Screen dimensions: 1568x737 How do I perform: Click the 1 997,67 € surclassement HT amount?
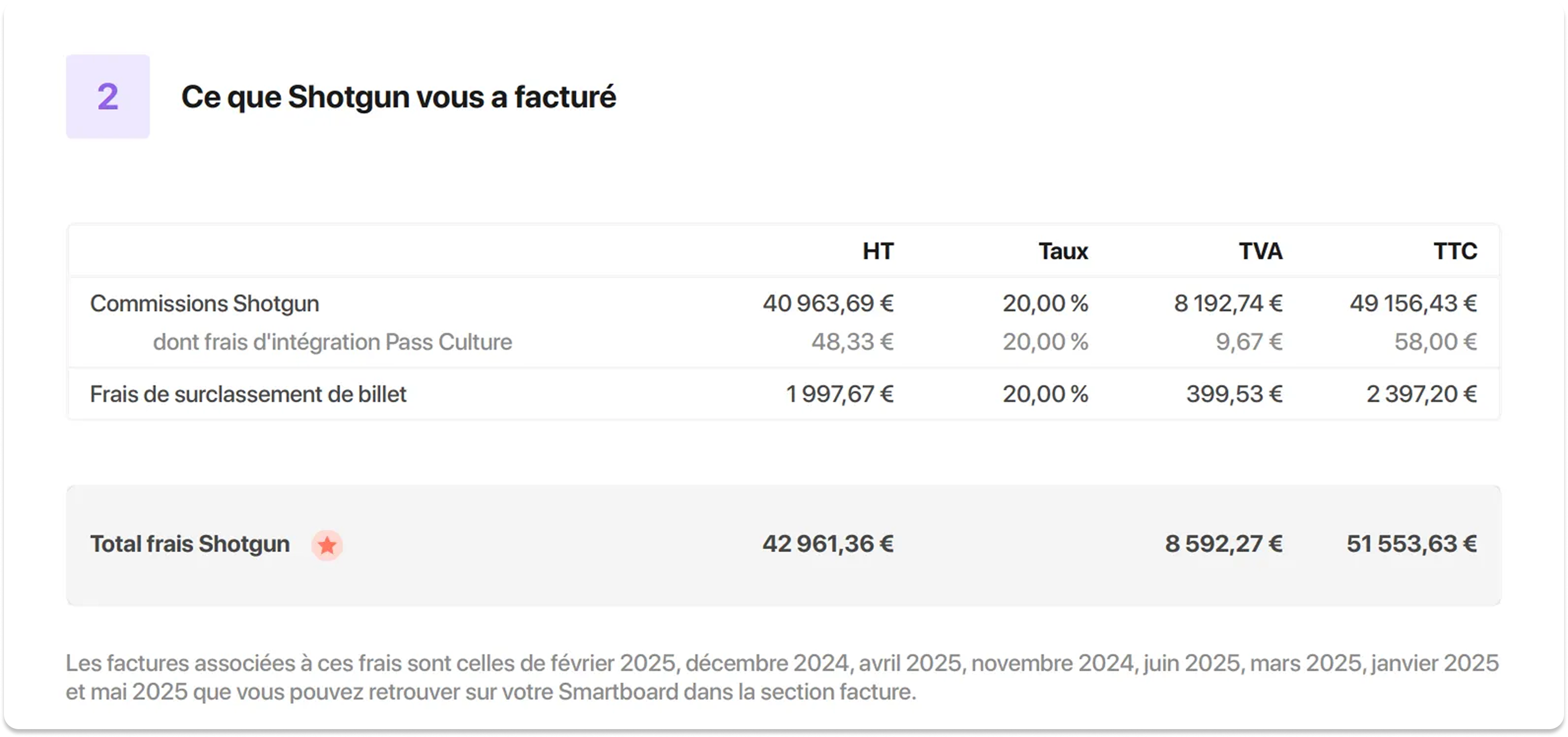click(840, 394)
